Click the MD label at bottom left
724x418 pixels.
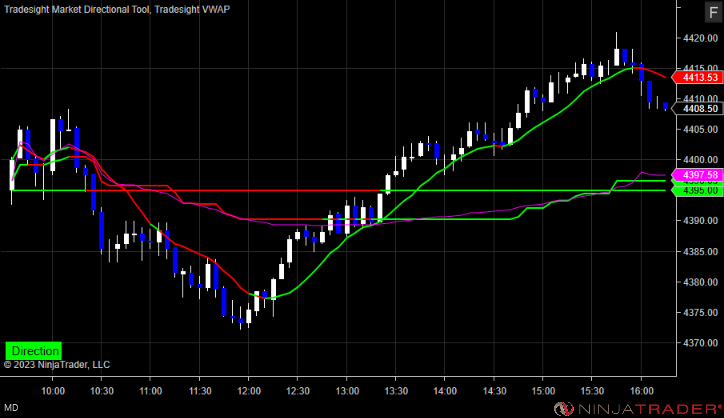(11, 408)
